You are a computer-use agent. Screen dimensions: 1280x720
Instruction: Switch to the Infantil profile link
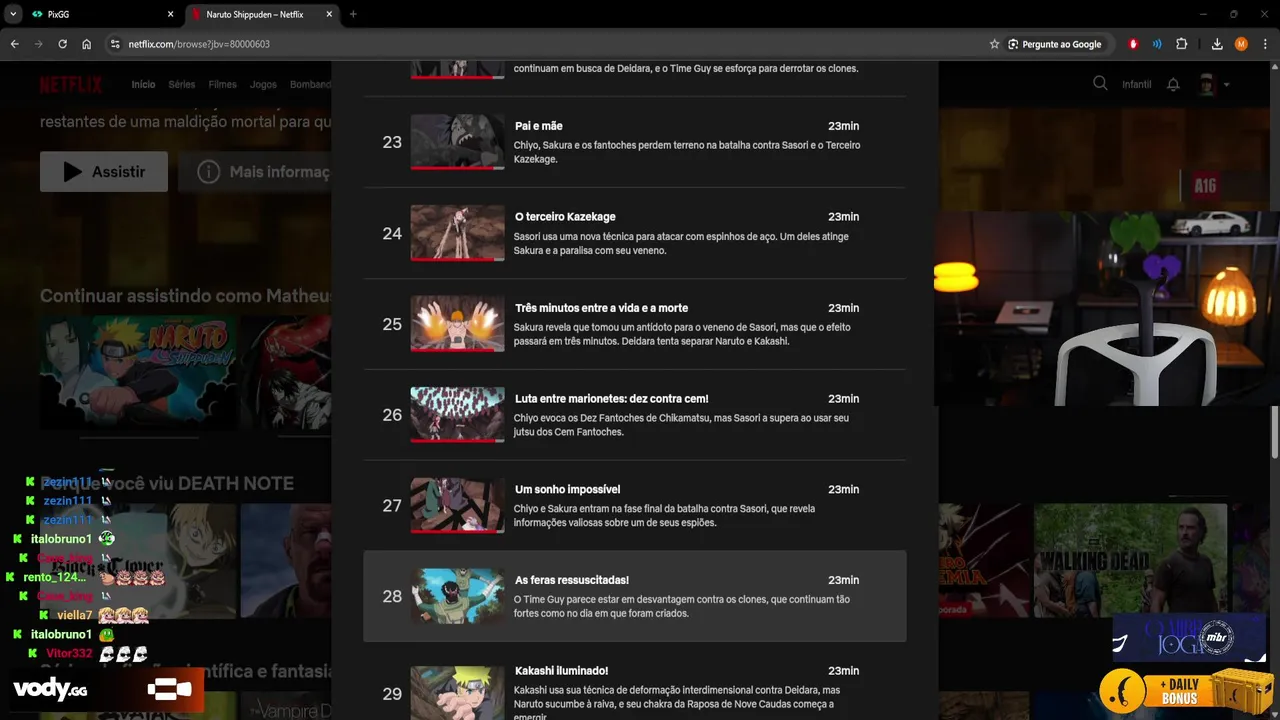(x=1137, y=84)
